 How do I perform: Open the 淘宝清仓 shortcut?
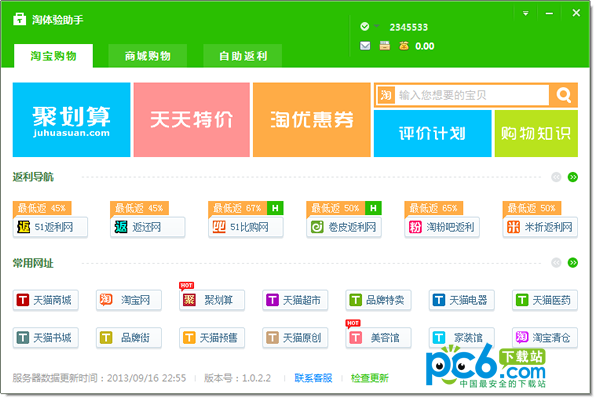pos(545,338)
